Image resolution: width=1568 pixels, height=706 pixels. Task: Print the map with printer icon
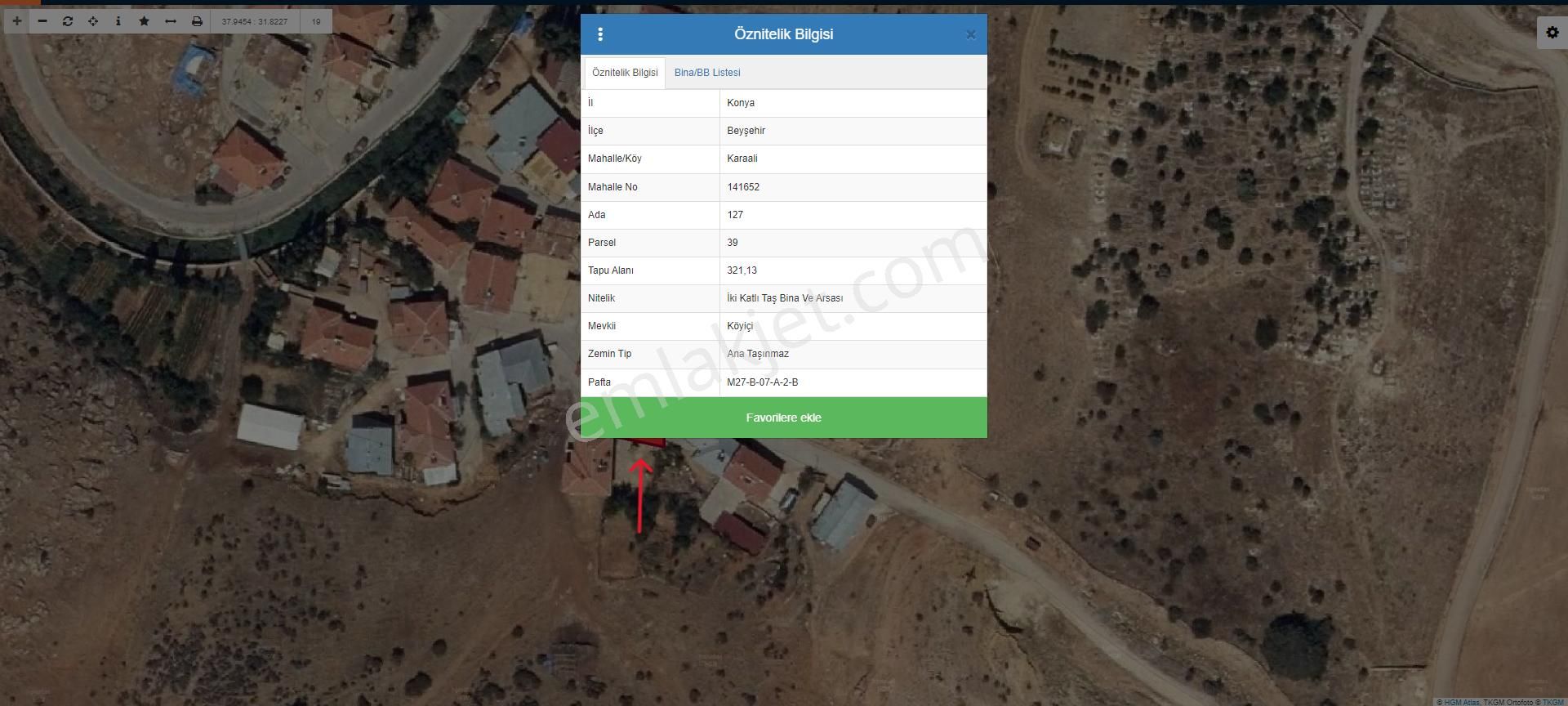pos(197,21)
